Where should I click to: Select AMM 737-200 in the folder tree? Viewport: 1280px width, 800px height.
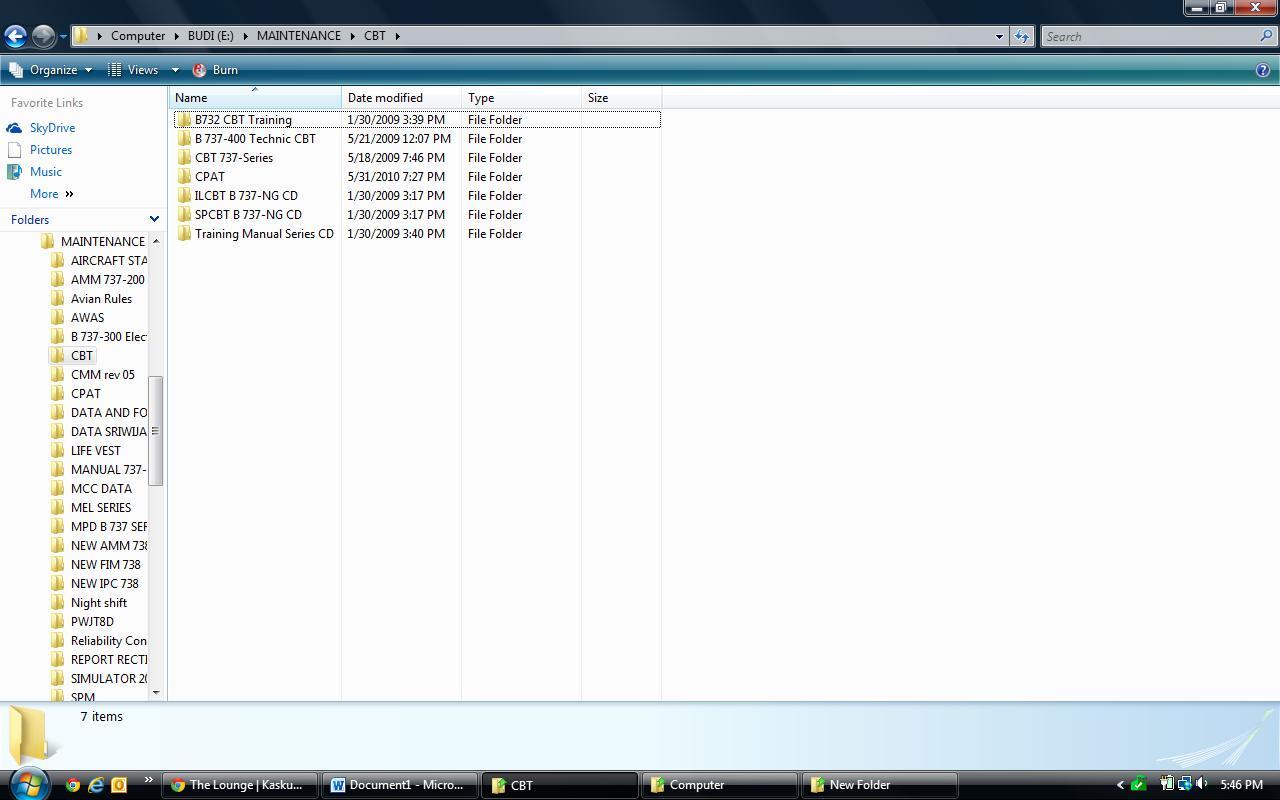[x=107, y=280]
